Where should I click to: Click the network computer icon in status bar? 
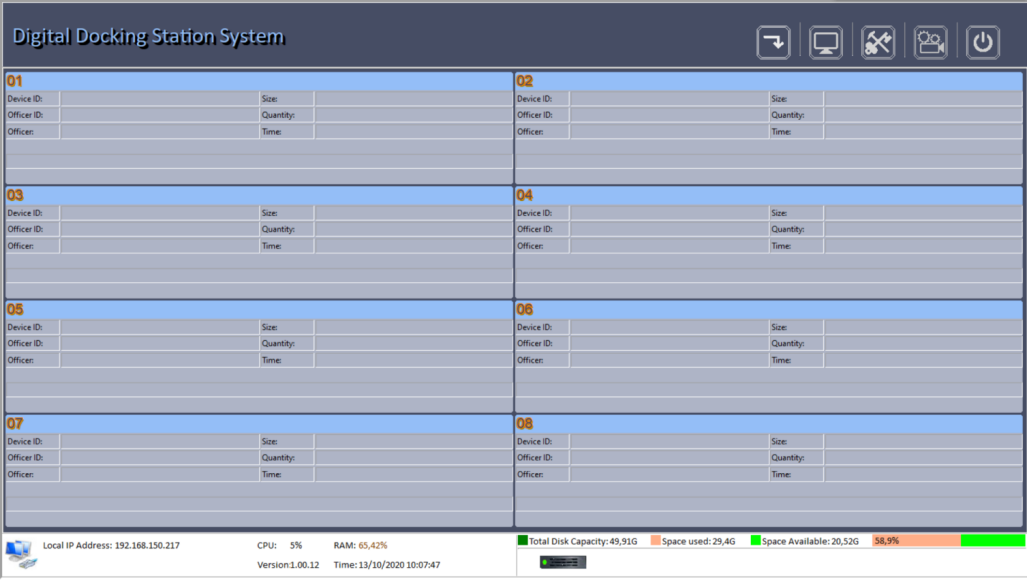tap(19, 553)
